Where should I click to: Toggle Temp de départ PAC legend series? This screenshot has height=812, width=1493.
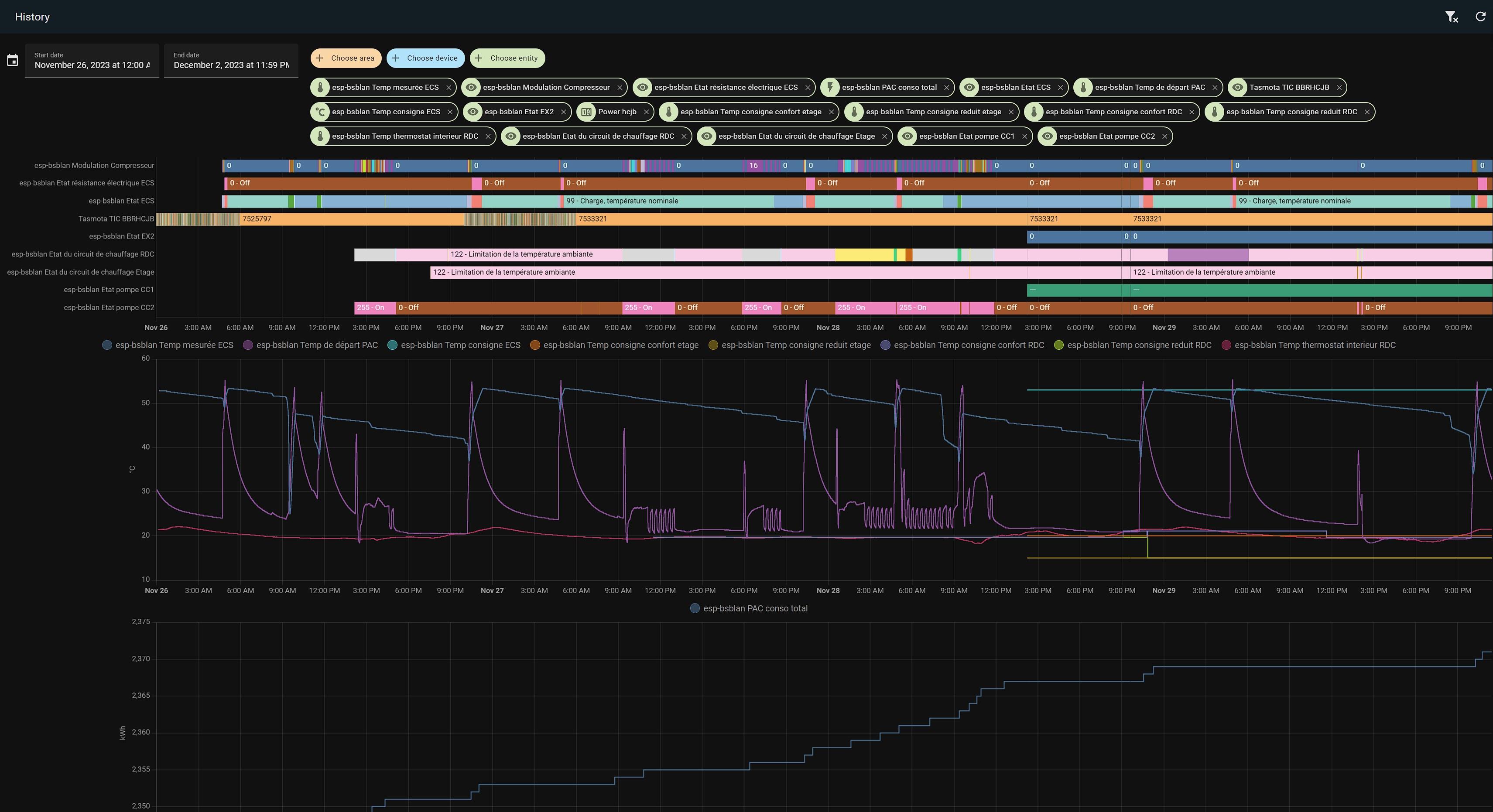coord(310,345)
